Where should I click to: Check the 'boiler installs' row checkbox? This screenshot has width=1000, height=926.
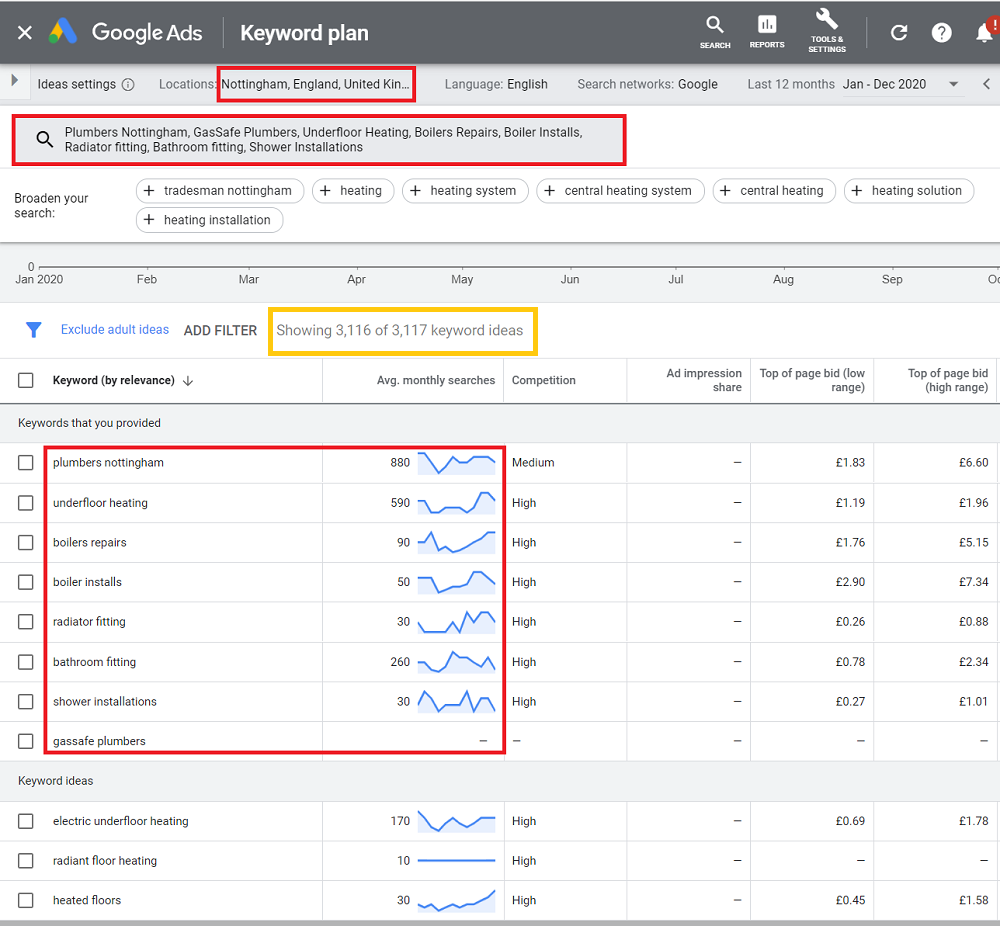[x=26, y=582]
